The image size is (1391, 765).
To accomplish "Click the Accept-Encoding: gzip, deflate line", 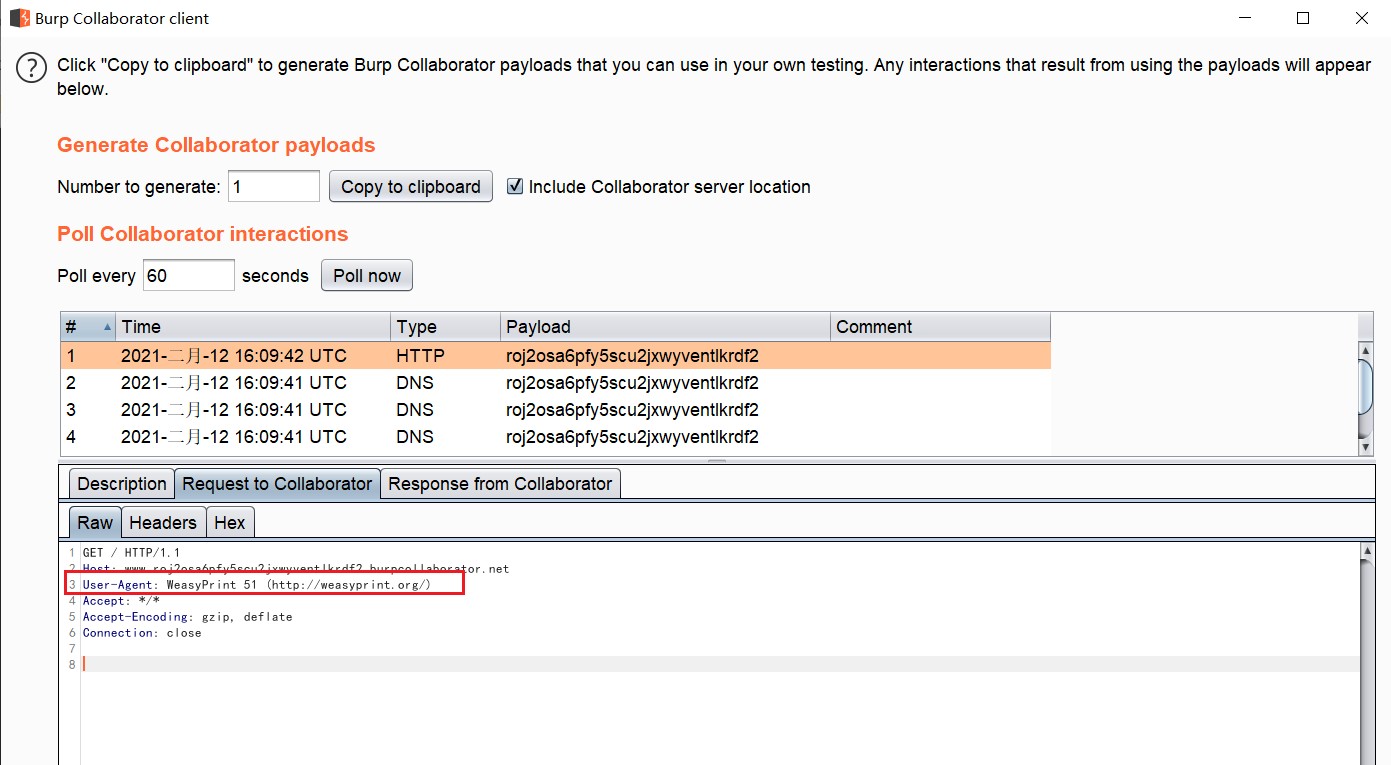I will (188, 617).
